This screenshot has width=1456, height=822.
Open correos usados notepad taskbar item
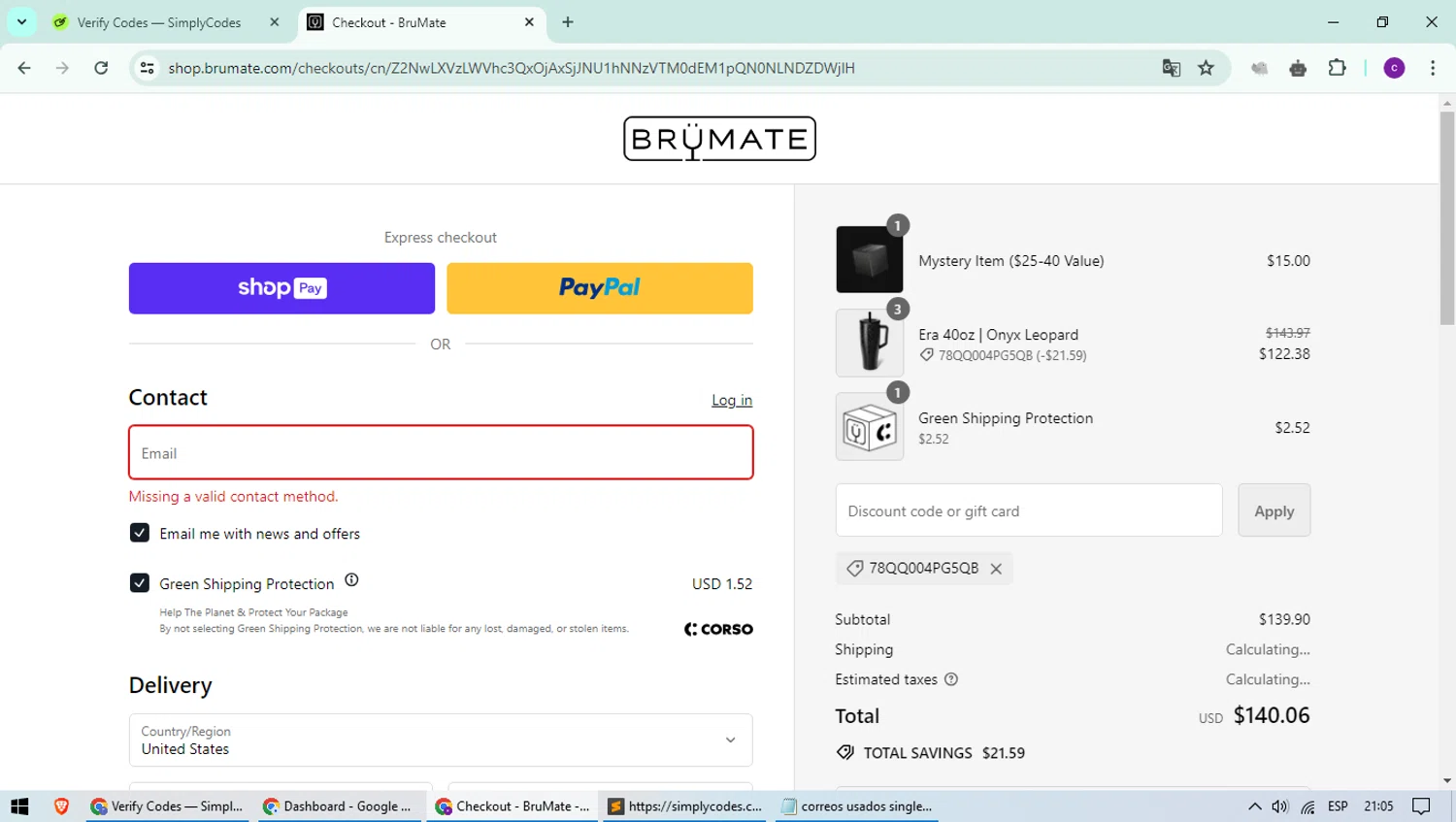[858, 806]
